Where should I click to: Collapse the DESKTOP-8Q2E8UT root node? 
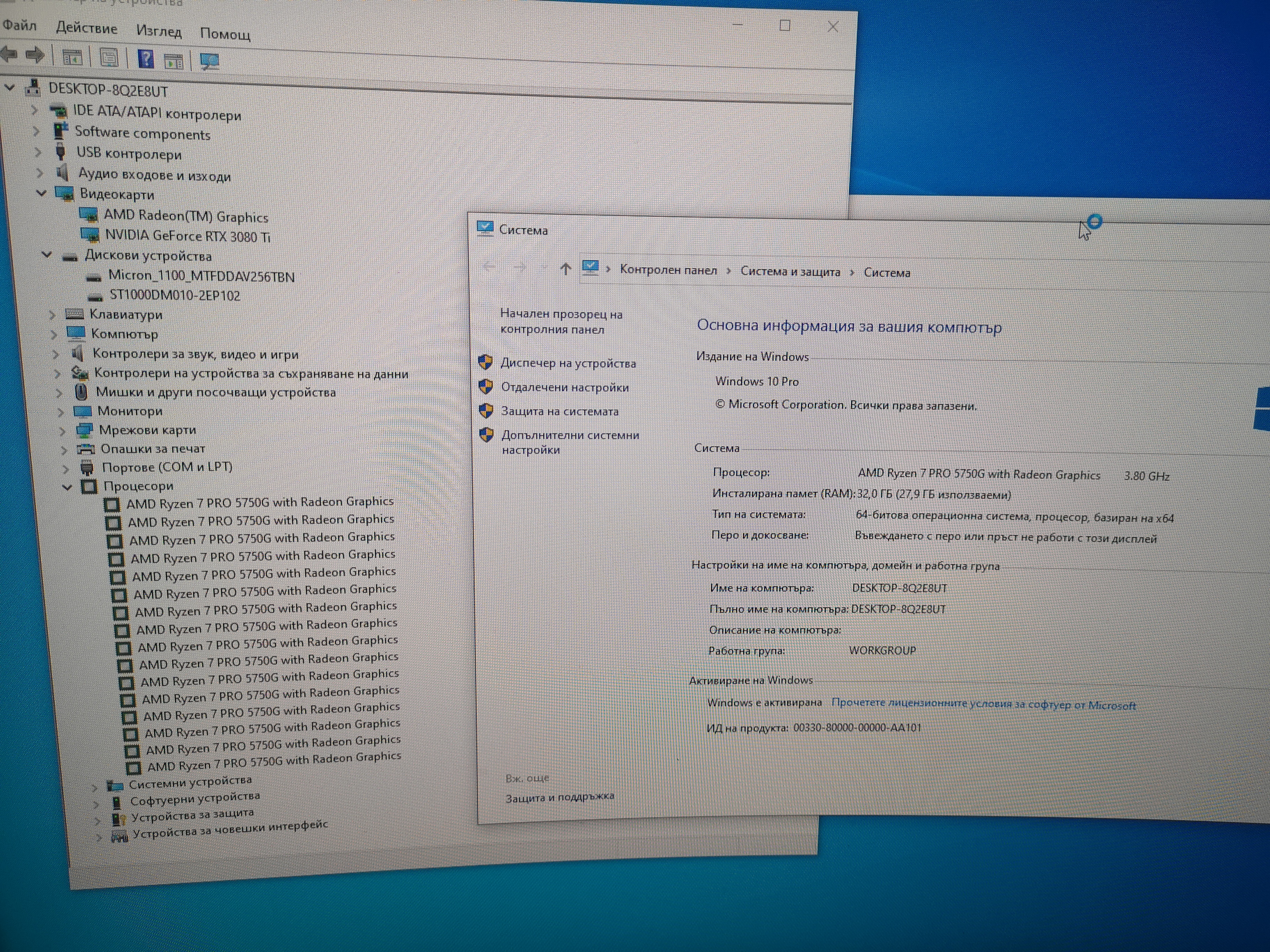pyautogui.click(x=10, y=88)
